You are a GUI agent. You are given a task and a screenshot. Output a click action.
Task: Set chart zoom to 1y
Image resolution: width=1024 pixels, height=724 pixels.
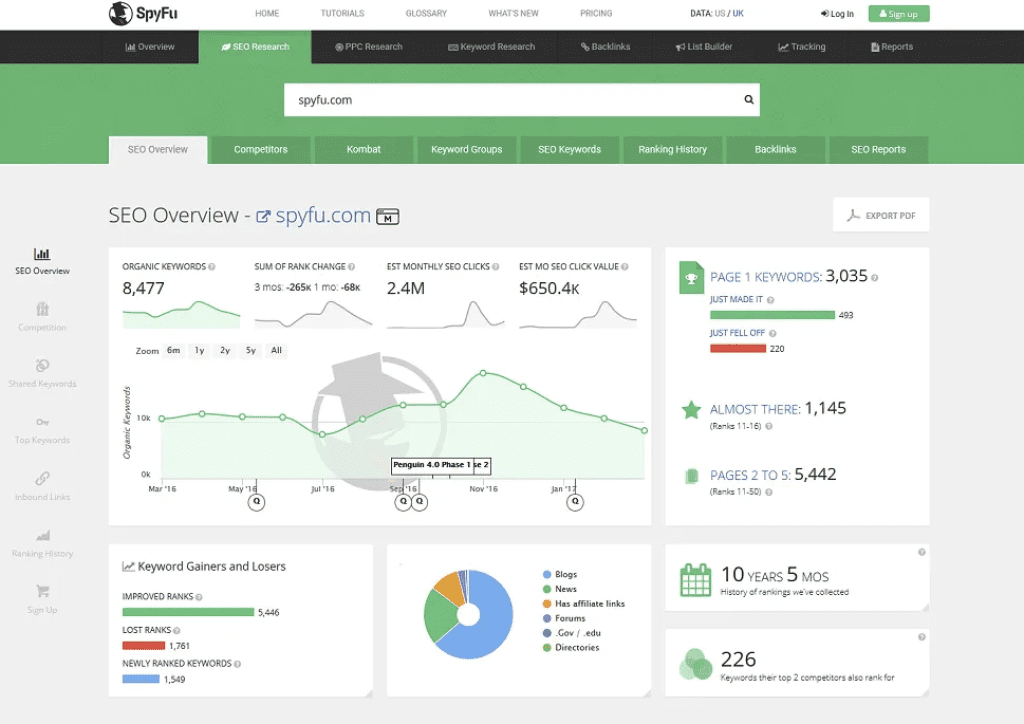[x=200, y=351]
